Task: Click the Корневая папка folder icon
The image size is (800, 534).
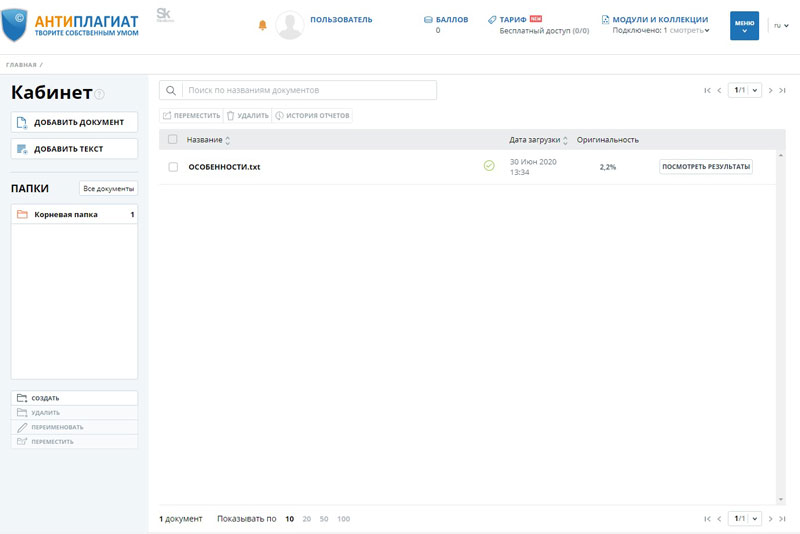Action: click(22, 214)
